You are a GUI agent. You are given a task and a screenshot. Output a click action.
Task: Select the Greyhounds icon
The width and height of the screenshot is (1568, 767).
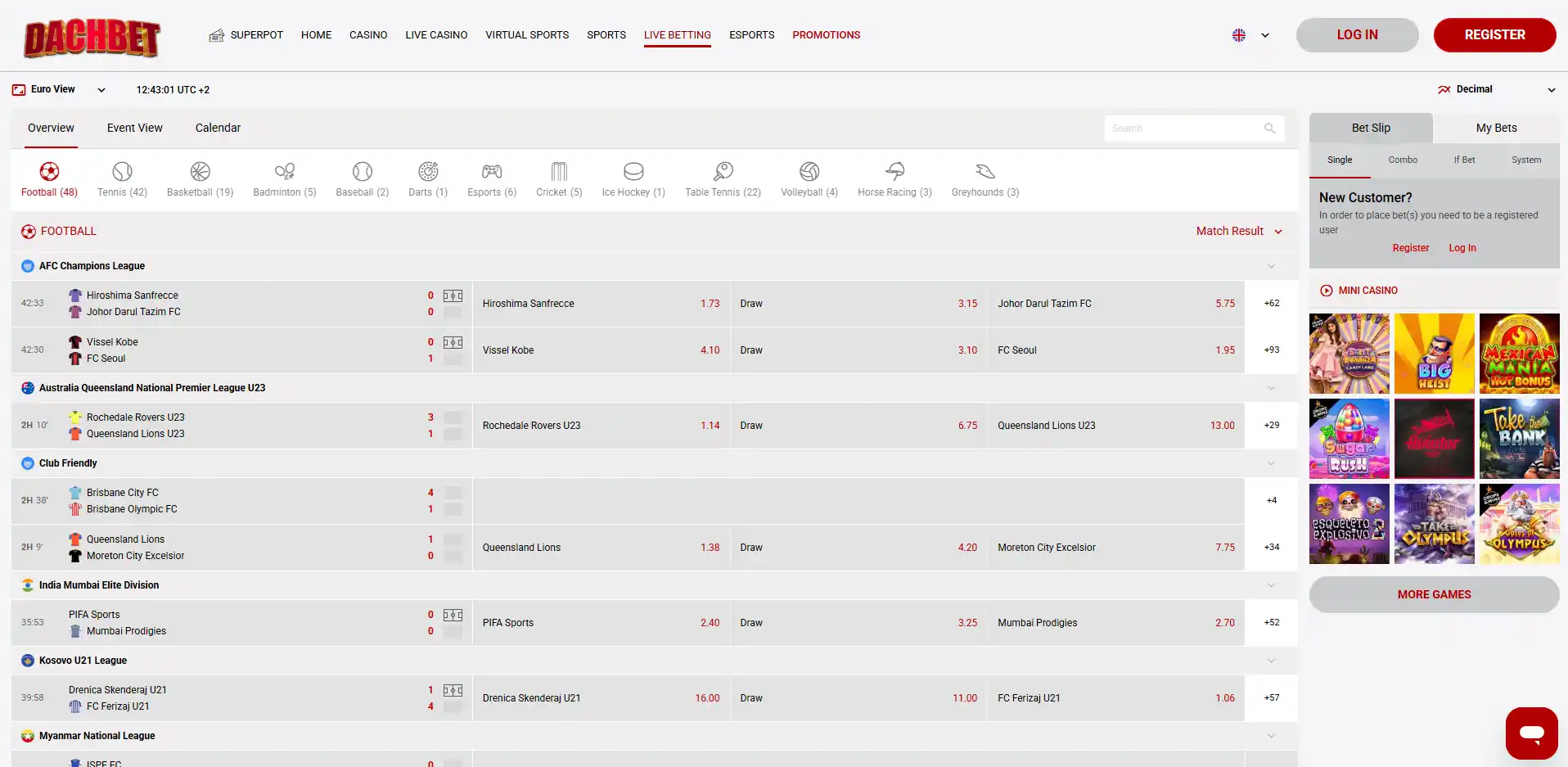[985, 171]
